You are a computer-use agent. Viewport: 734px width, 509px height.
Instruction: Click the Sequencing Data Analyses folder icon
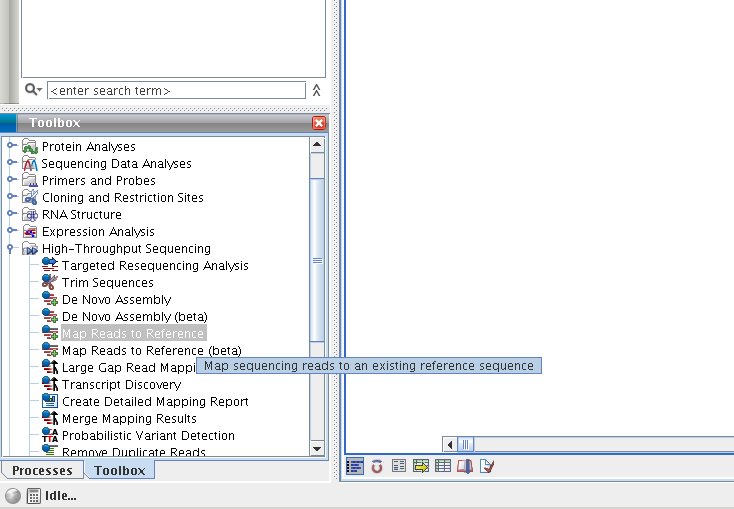(30, 163)
